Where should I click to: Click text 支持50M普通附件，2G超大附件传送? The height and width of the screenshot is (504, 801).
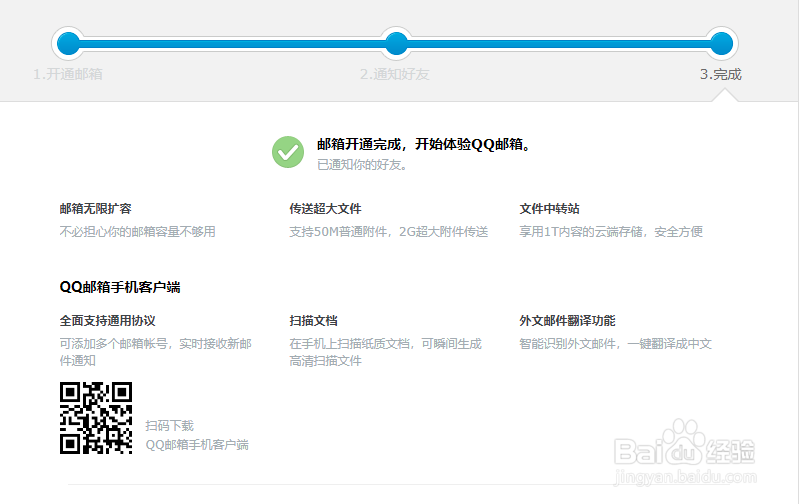pos(389,232)
